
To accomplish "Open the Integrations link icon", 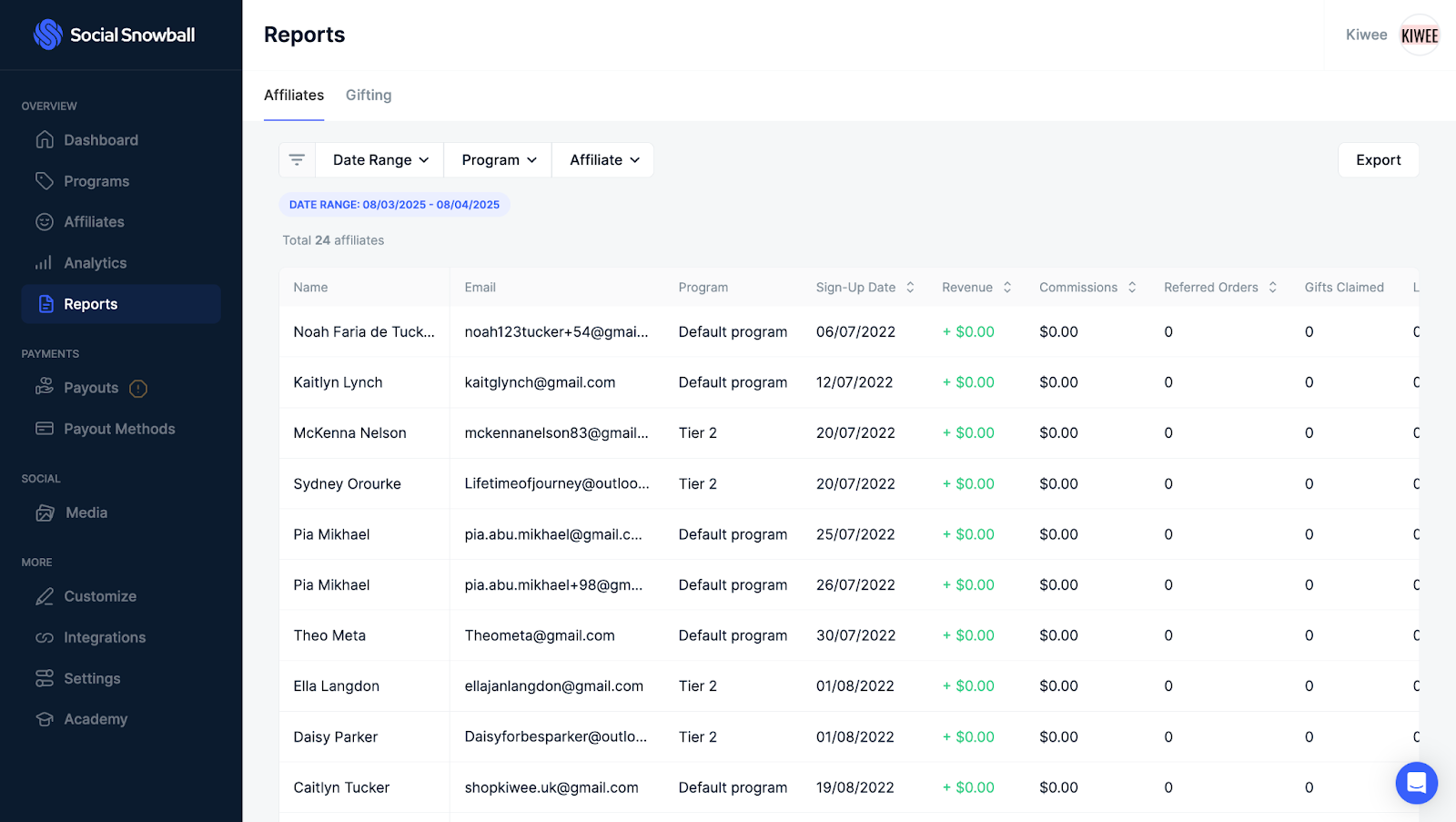I will click(45, 637).
